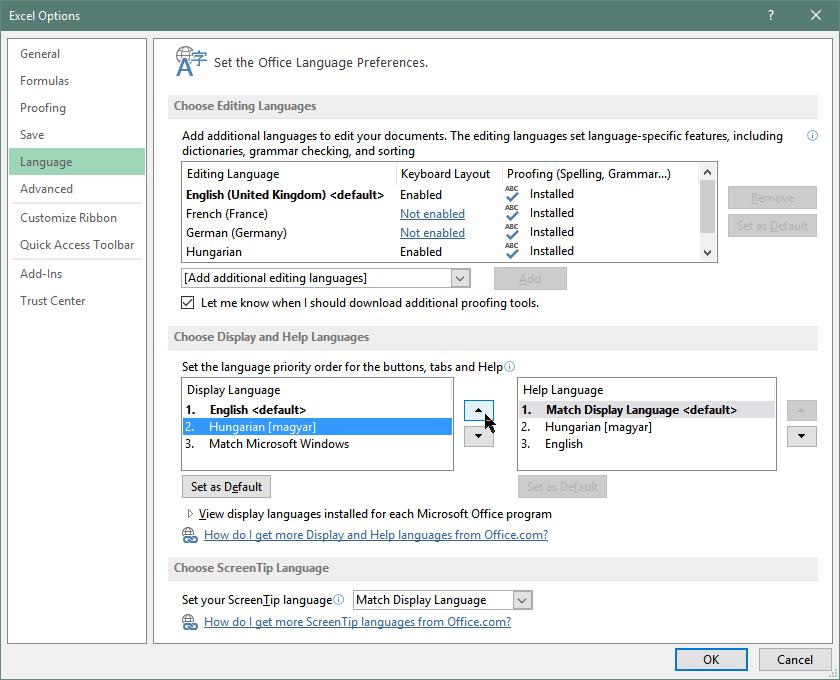Dismiss the dialog with Cancel

pyautogui.click(x=795, y=660)
